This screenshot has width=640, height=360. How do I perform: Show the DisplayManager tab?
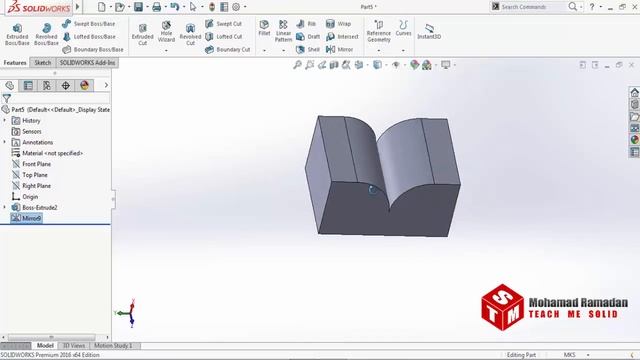84,85
